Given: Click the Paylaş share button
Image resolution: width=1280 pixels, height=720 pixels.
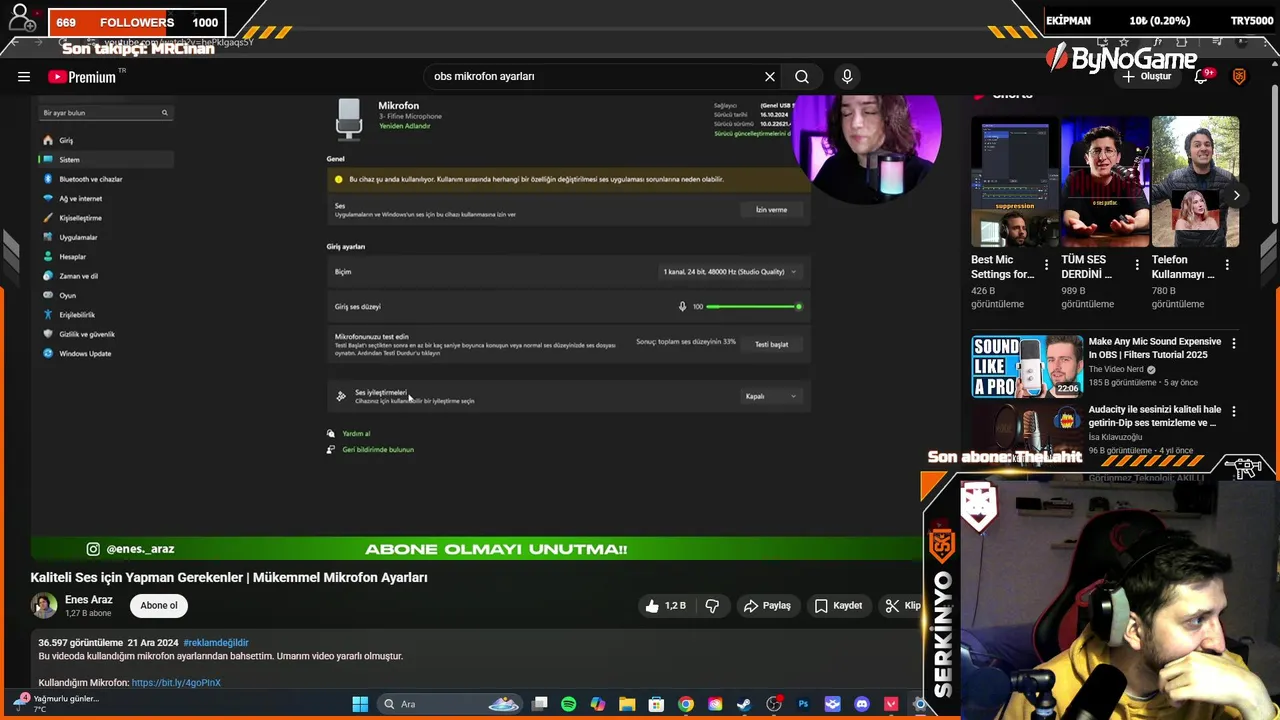Looking at the screenshot, I should (x=767, y=605).
